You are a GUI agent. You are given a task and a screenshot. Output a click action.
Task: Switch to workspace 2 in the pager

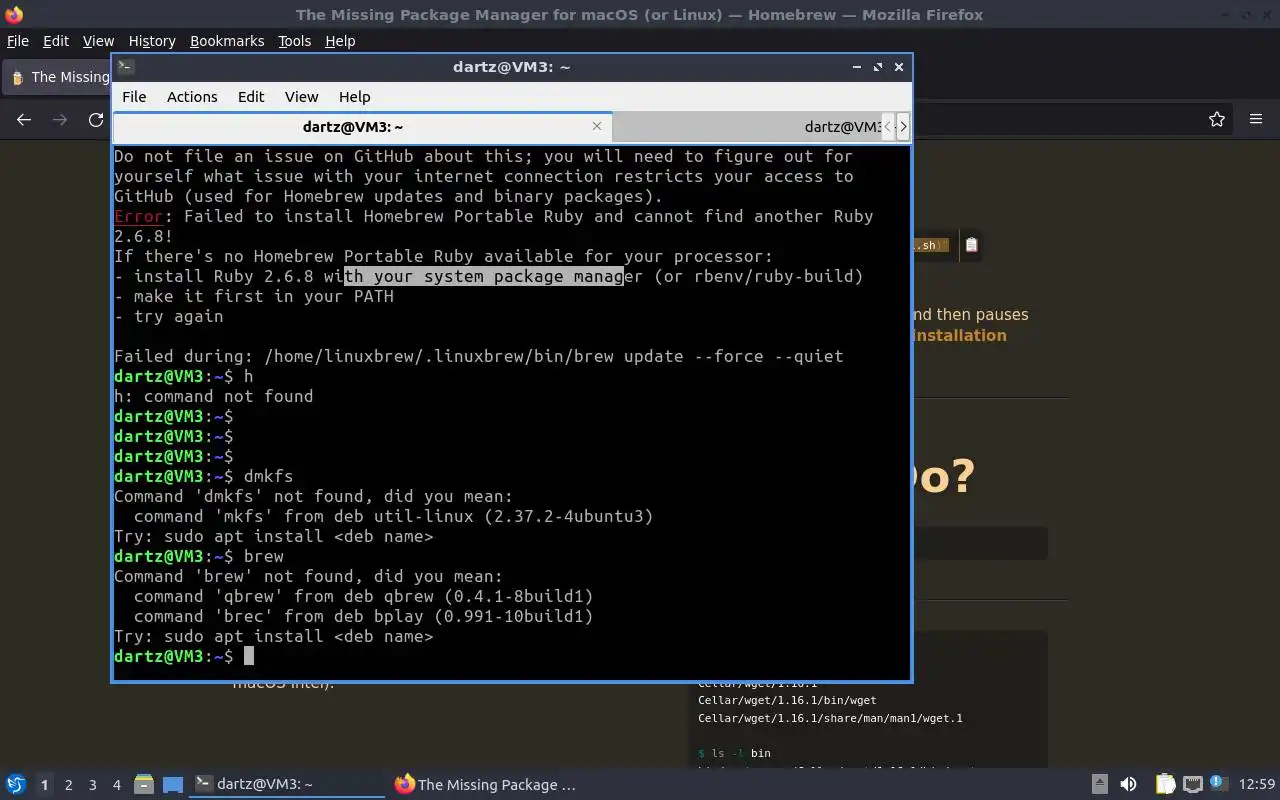coord(68,785)
